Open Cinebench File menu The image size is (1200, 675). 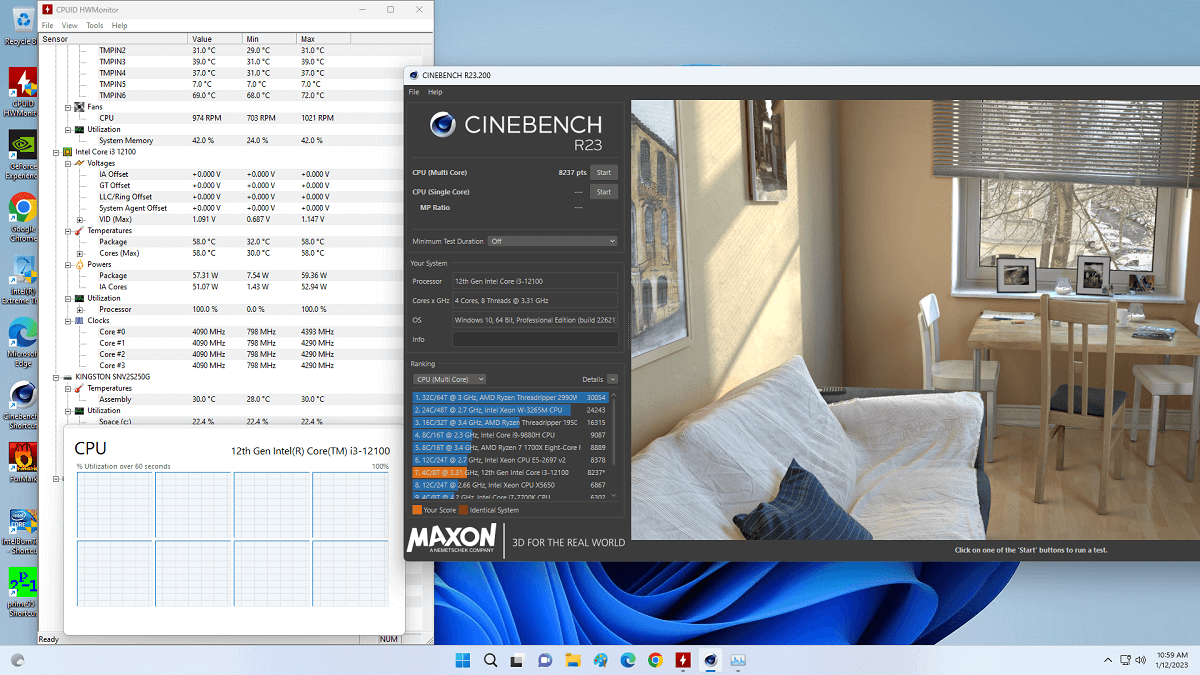pyautogui.click(x=414, y=92)
